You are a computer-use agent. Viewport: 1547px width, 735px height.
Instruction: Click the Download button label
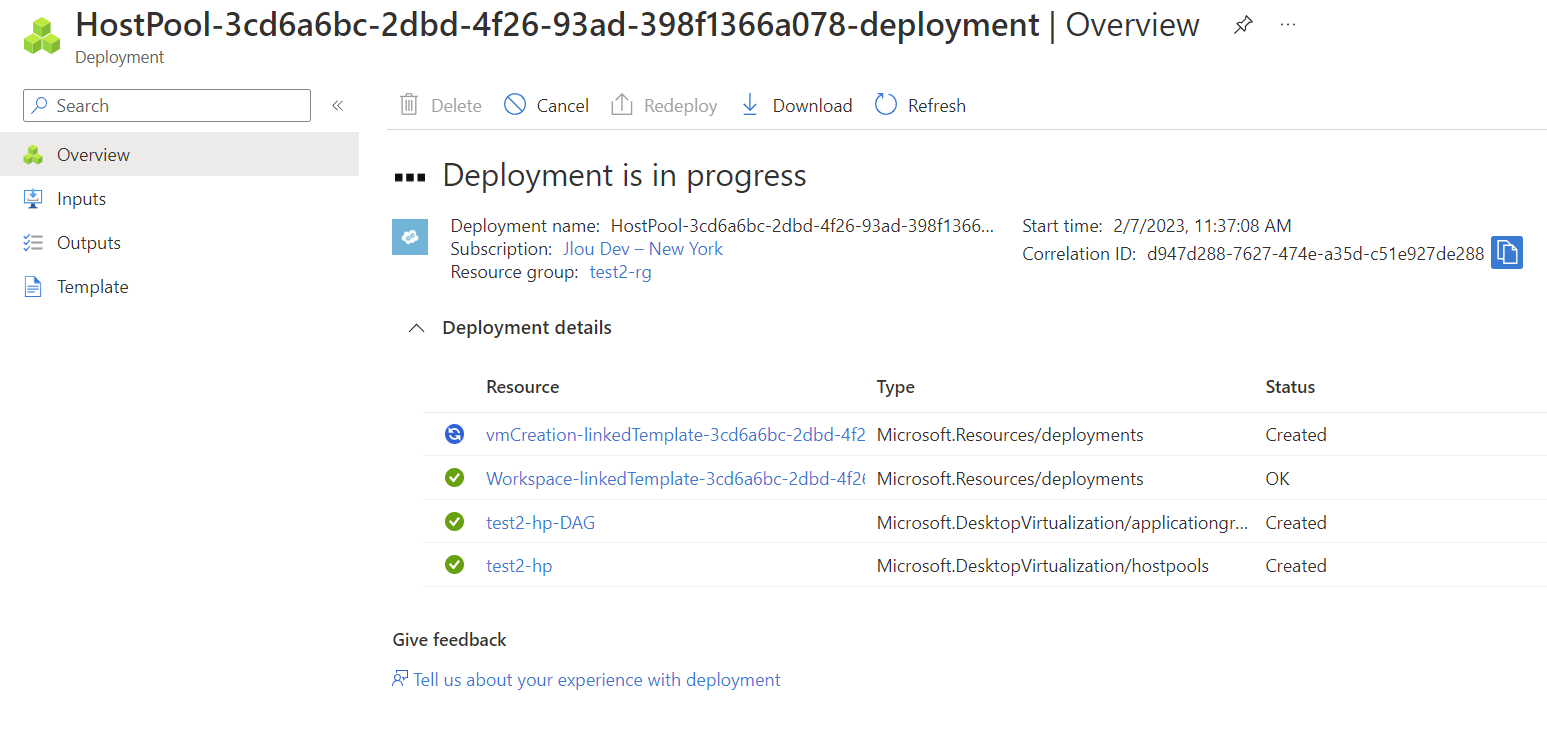click(x=812, y=106)
